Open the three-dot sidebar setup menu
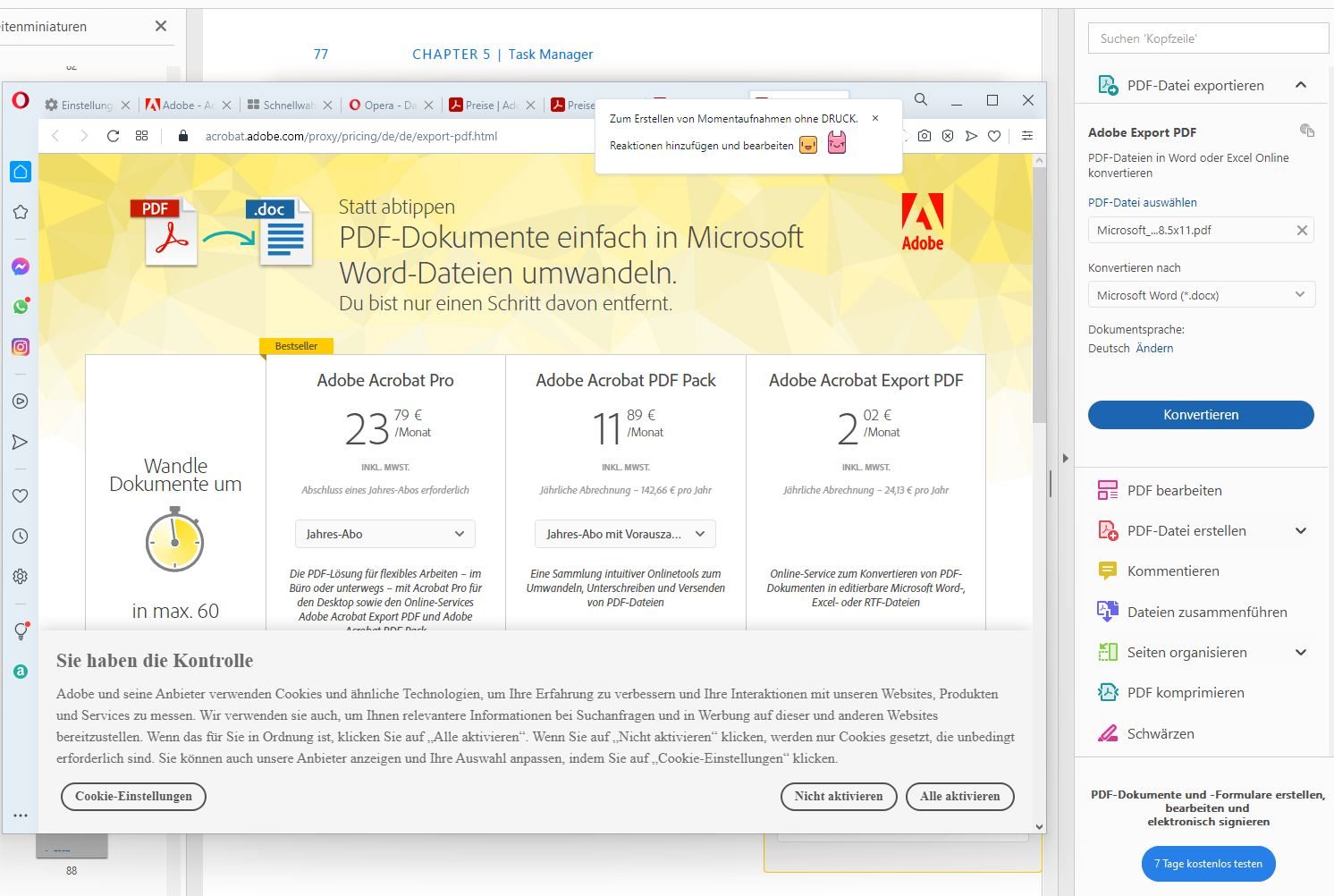The height and width of the screenshot is (896, 1334). 21,816
